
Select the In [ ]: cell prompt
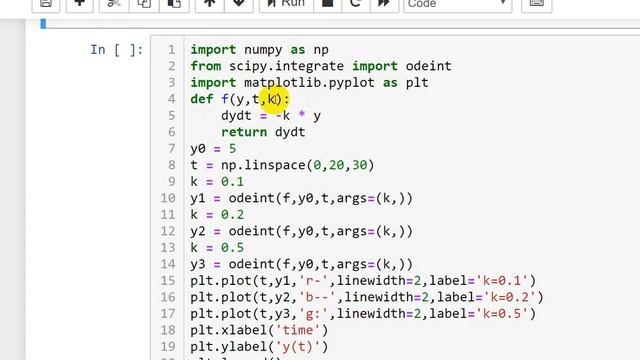(x=117, y=50)
